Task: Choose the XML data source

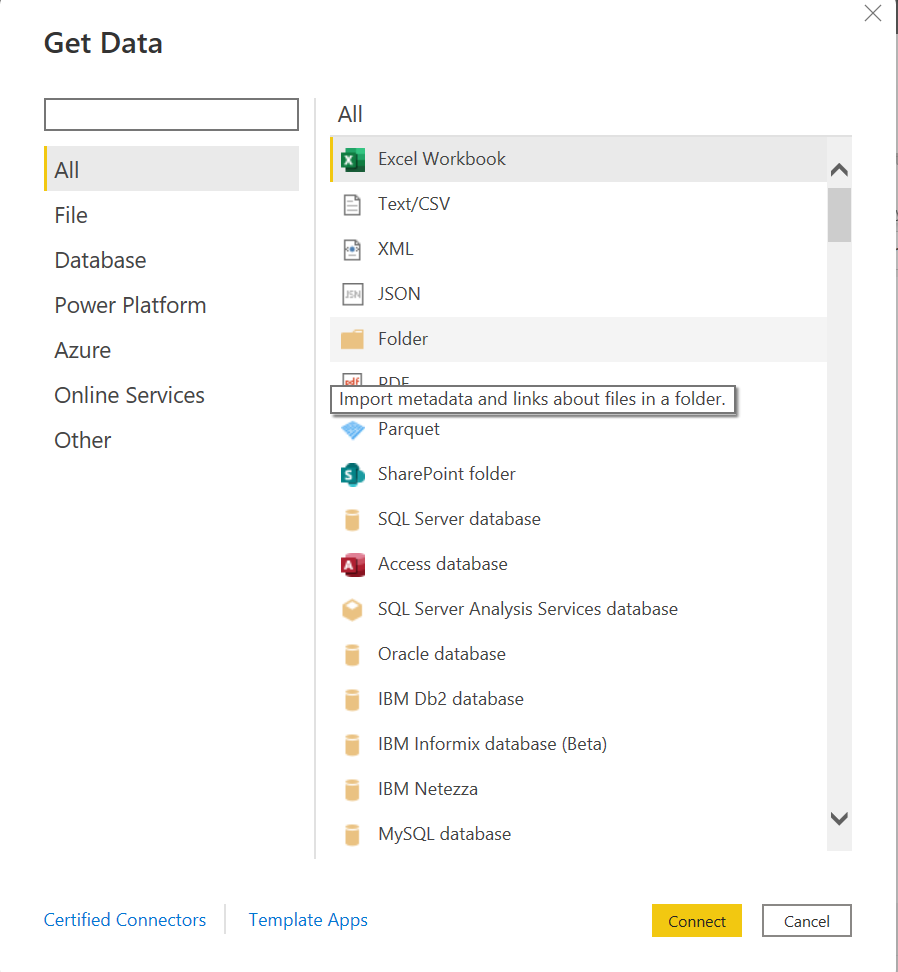Action: pos(397,249)
